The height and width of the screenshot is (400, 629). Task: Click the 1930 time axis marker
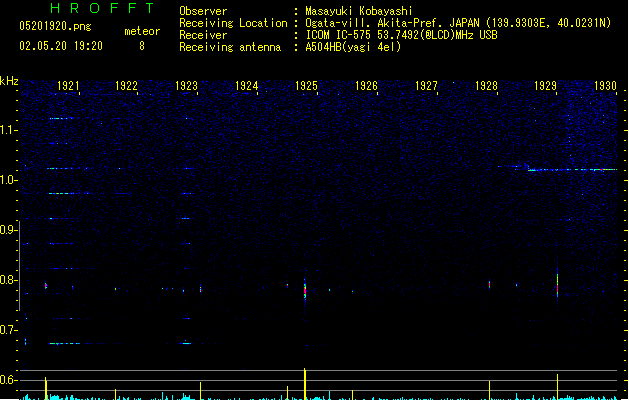click(x=605, y=86)
